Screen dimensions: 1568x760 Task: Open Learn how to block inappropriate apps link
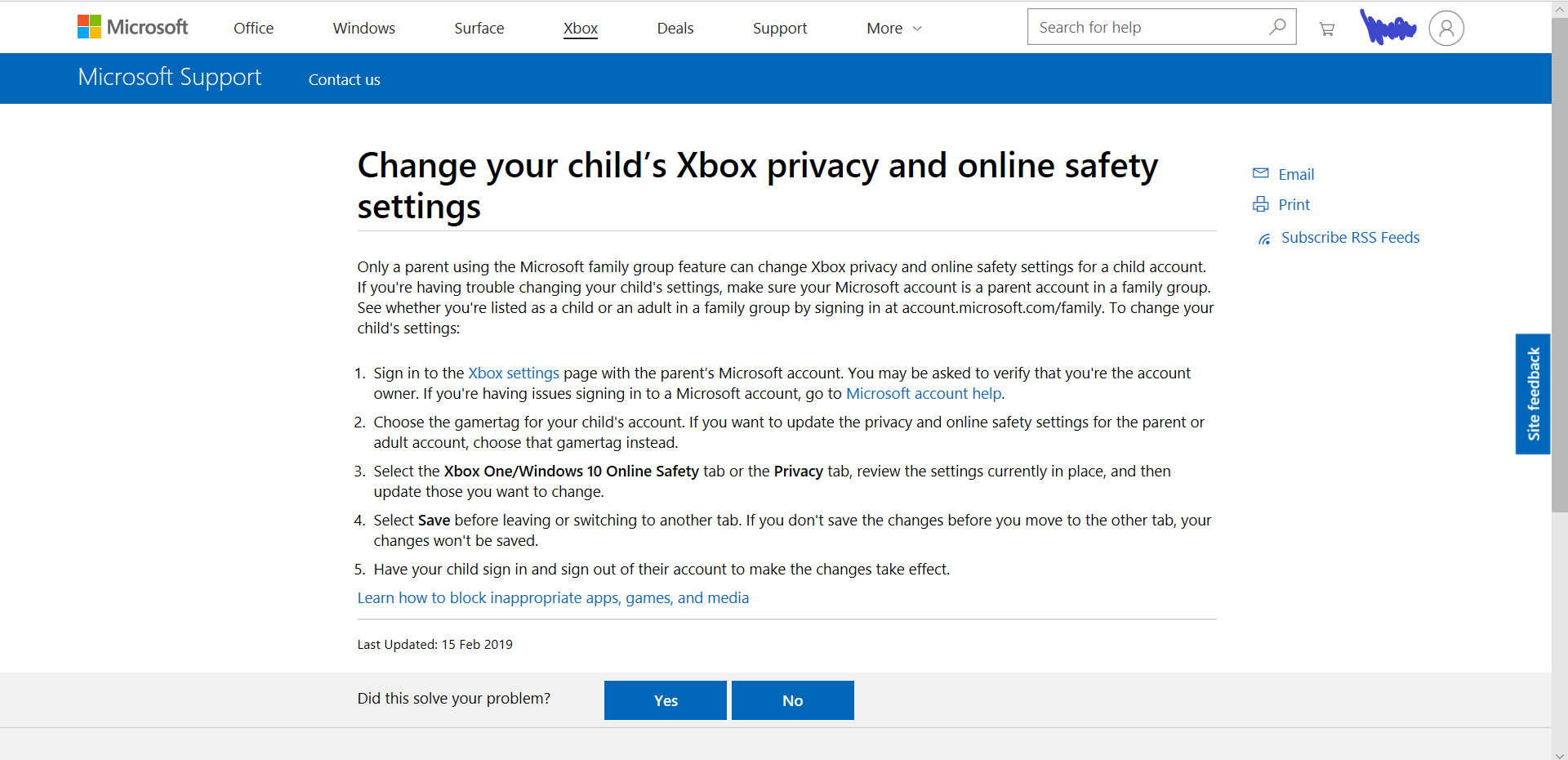click(x=553, y=597)
